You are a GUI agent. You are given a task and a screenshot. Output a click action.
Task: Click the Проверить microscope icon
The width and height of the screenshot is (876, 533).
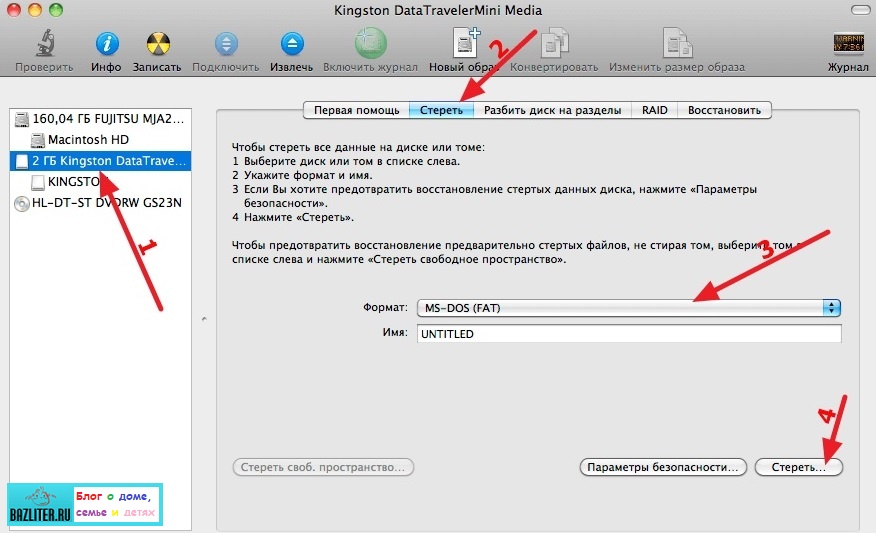coord(45,43)
